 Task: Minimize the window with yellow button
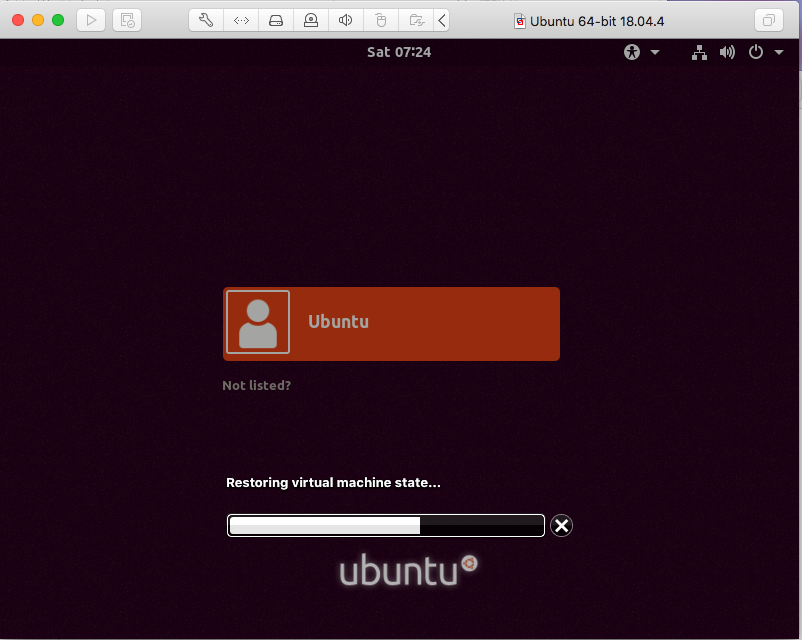point(38,20)
